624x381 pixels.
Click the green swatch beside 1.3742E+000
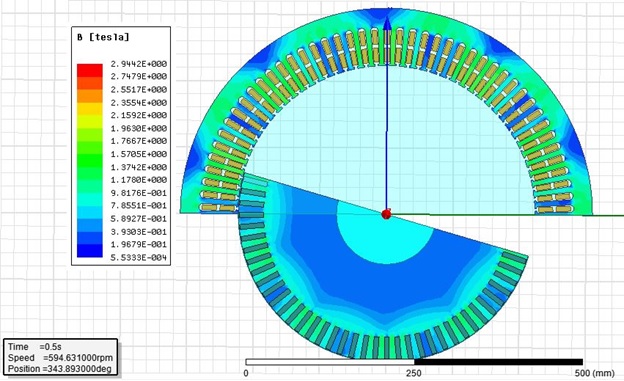point(90,160)
